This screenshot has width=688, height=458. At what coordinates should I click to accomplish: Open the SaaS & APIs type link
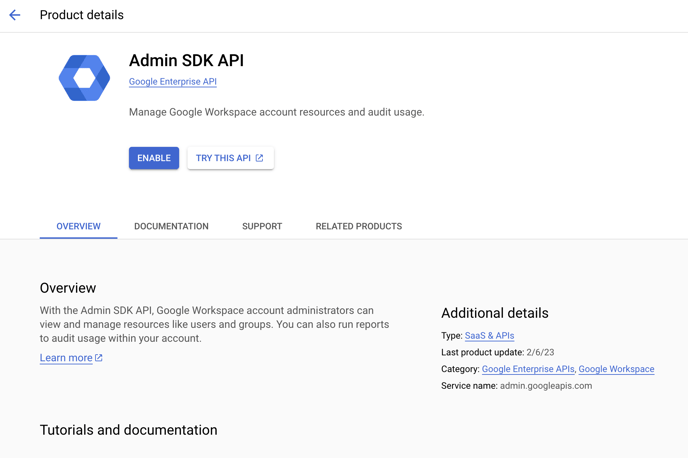click(x=489, y=336)
